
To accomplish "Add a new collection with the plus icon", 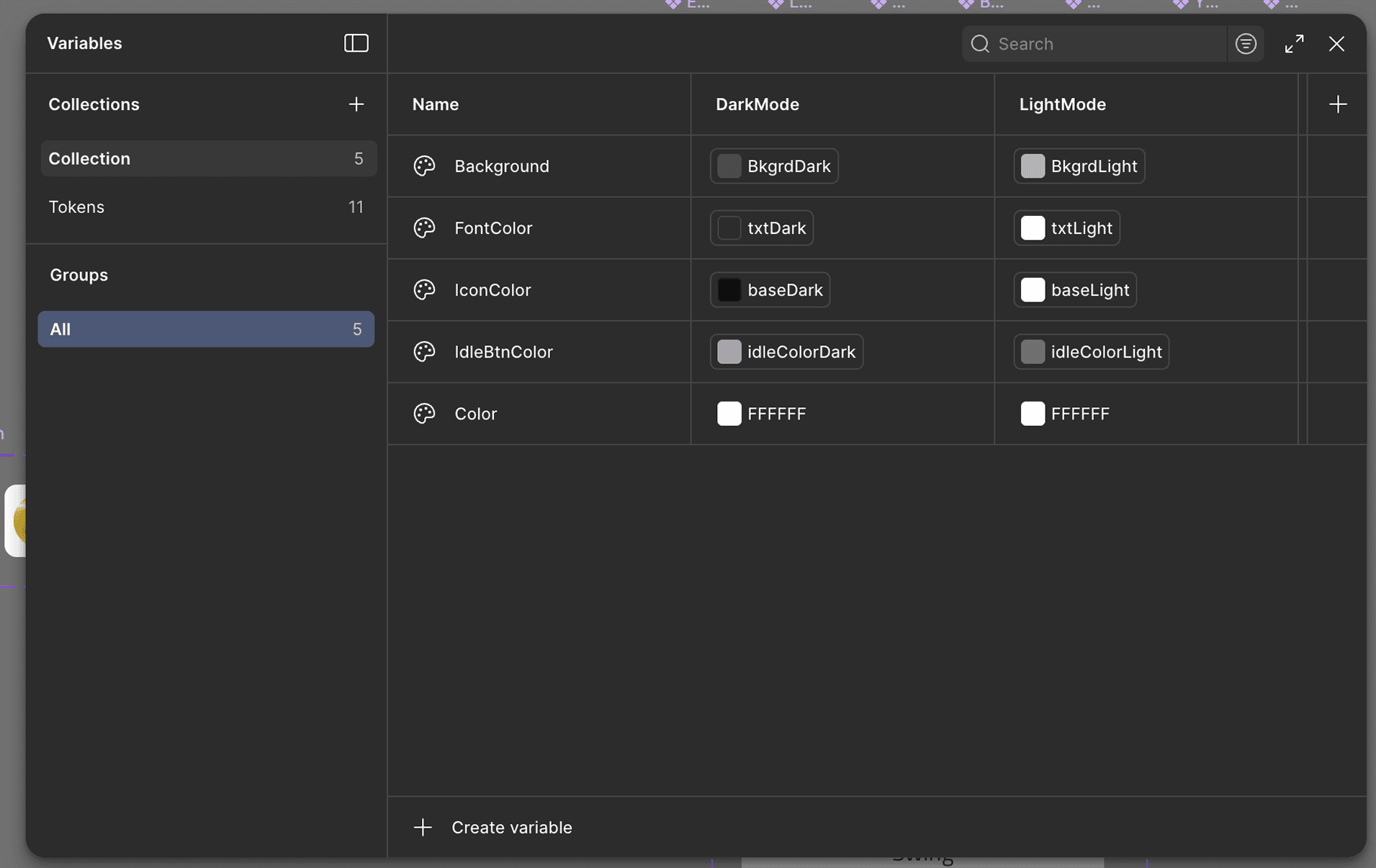I will point(356,104).
